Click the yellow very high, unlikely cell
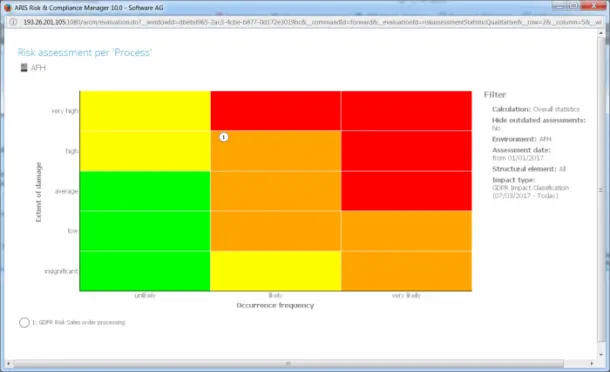The image size is (610, 372). [145, 111]
